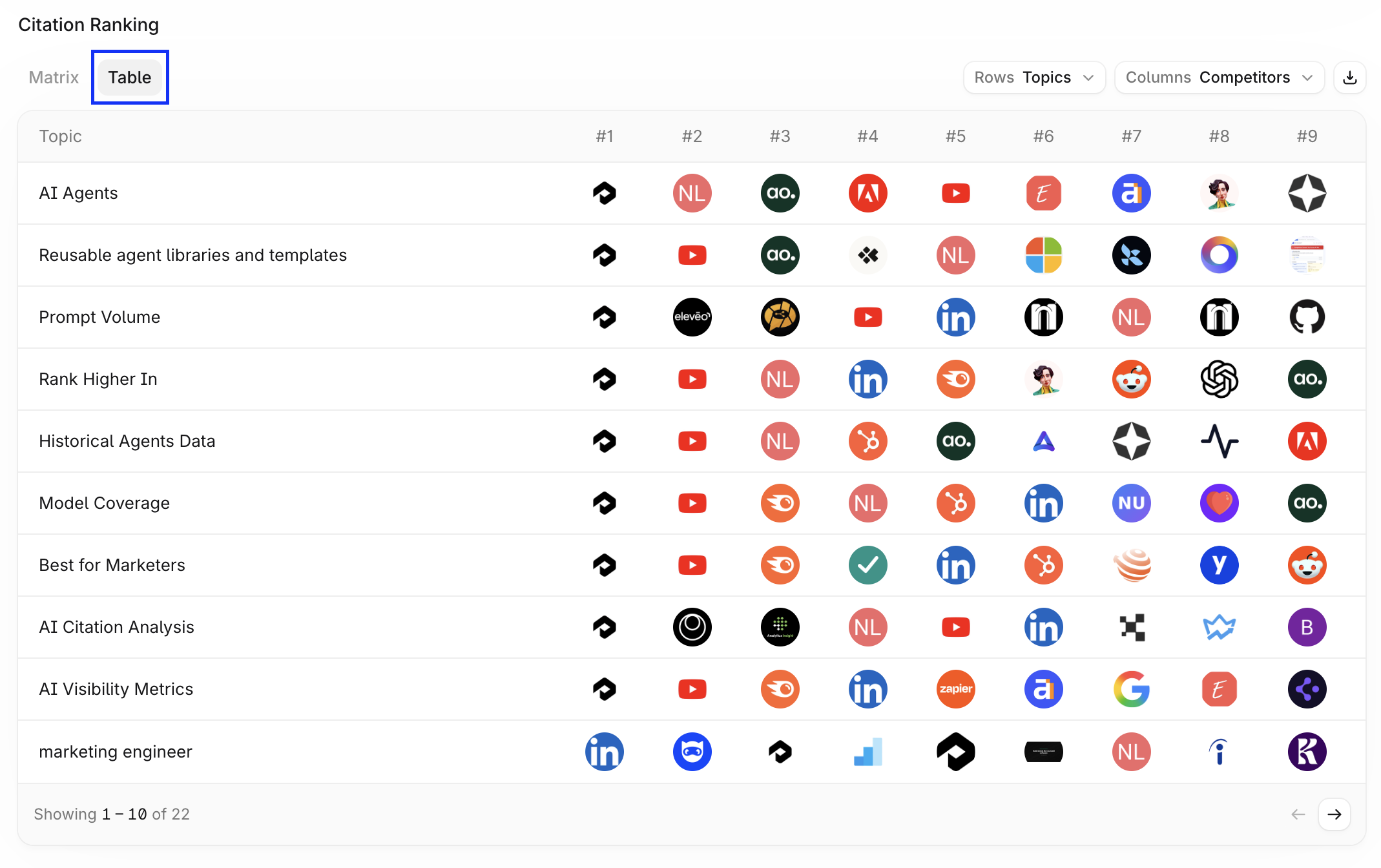Viewport: 1381px width, 868px height.
Task: Click the Adobe icon in AI Agents row
Action: [x=867, y=193]
